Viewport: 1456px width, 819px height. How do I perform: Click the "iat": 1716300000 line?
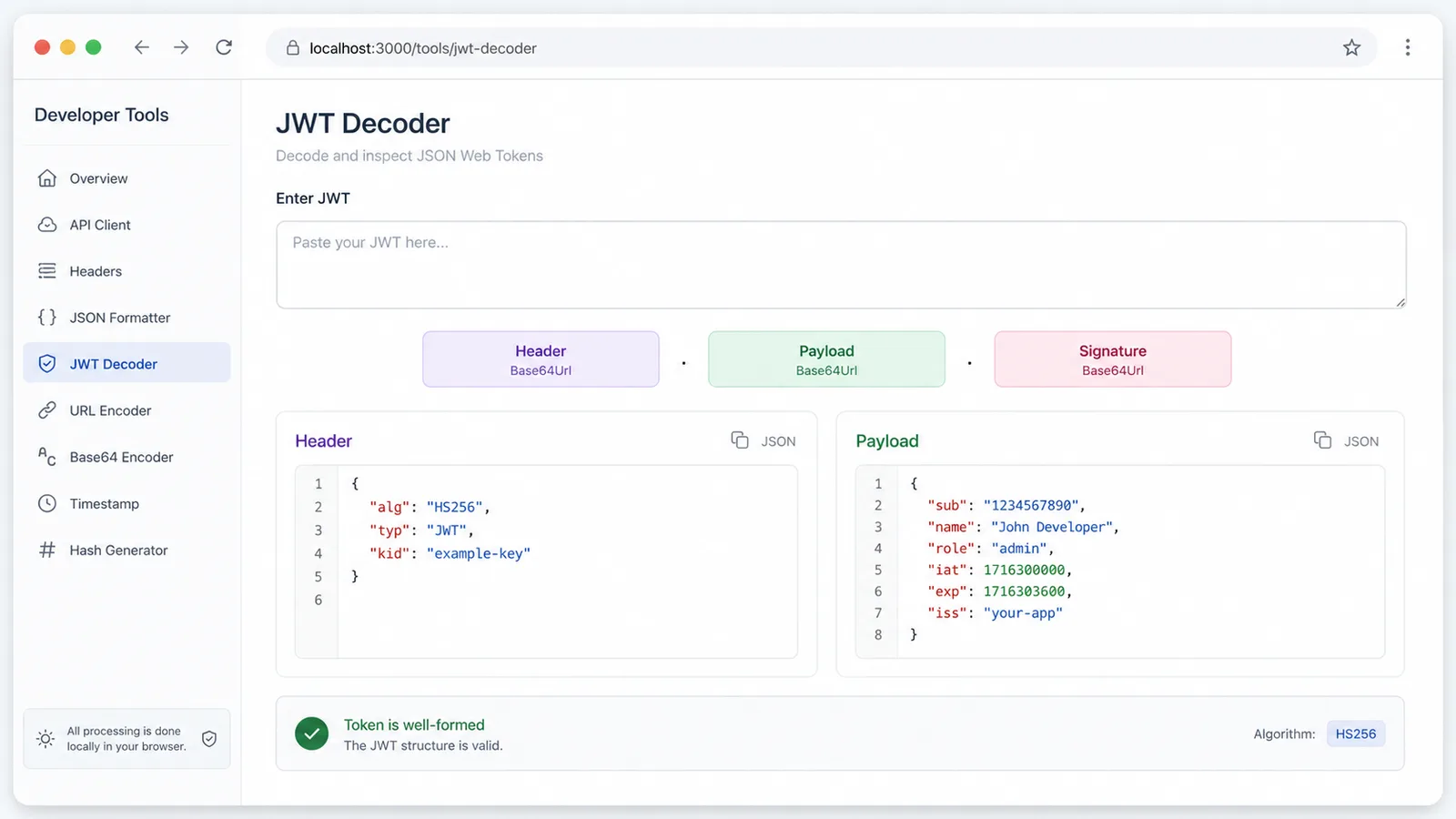(x=1000, y=570)
